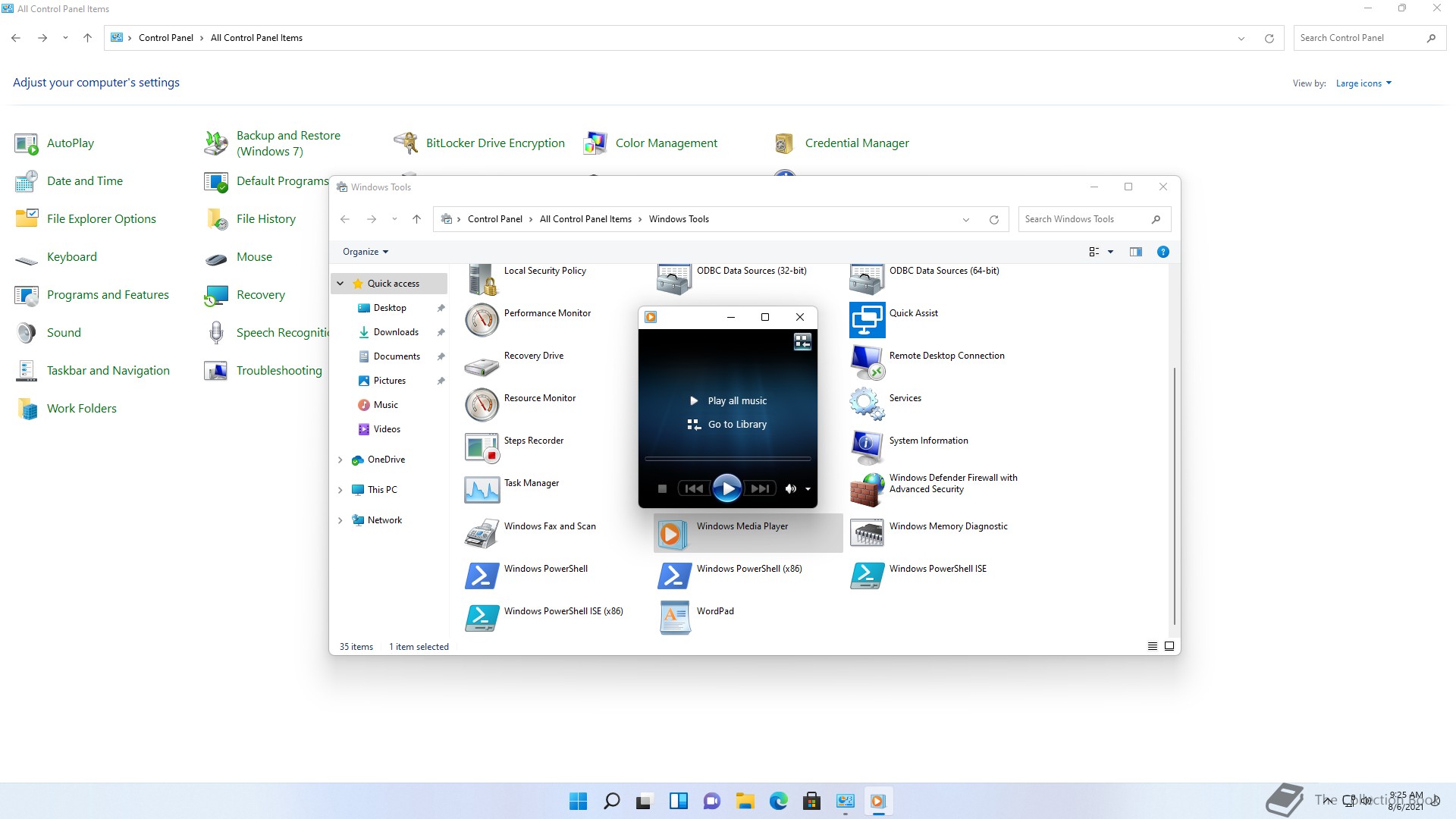Skip to next track in Media Player
The height and width of the screenshot is (819, 1456).
coord(760,489)
